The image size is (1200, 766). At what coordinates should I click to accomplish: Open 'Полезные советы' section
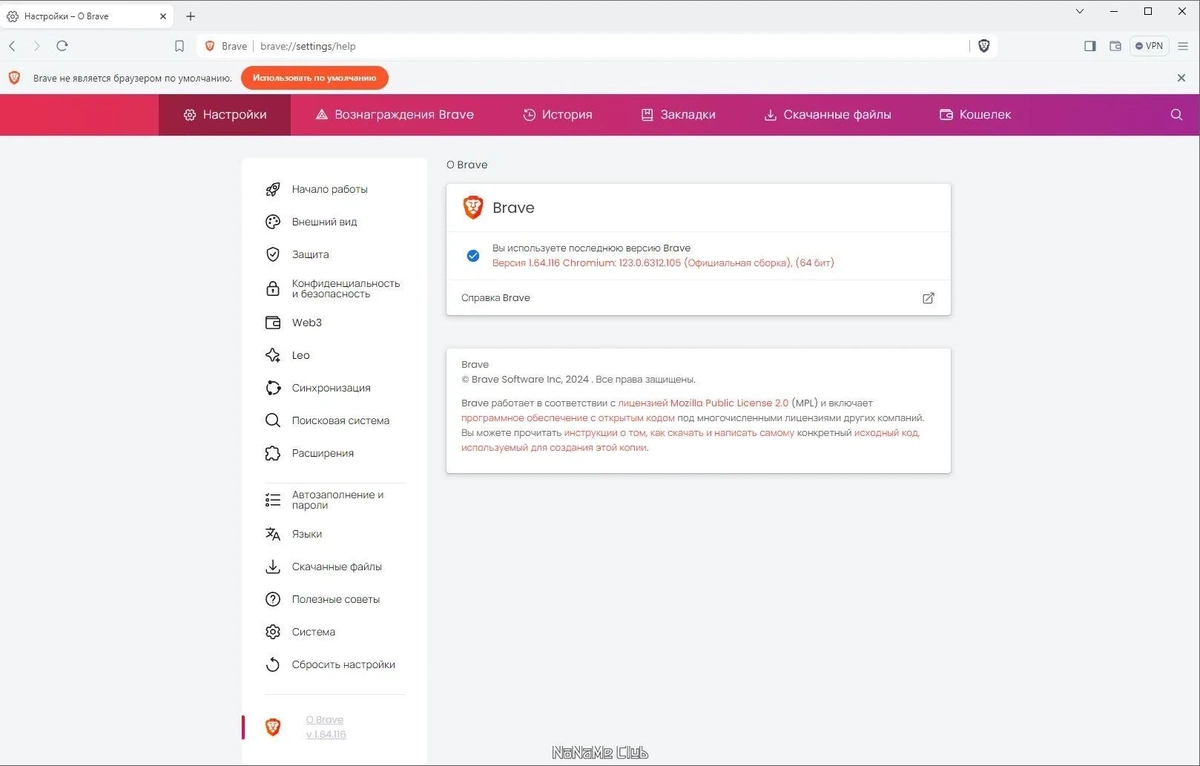coord(335,599)
